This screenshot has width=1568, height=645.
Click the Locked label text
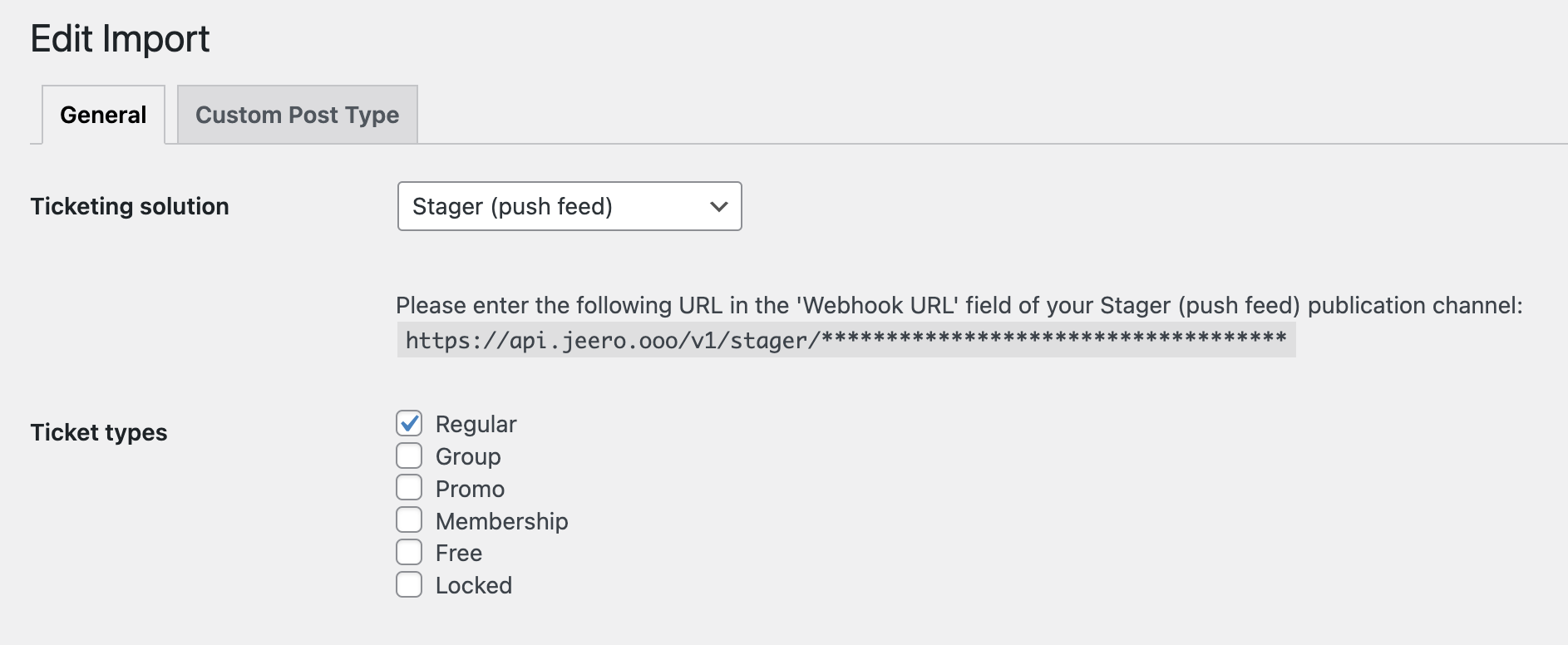click(473, 585)
